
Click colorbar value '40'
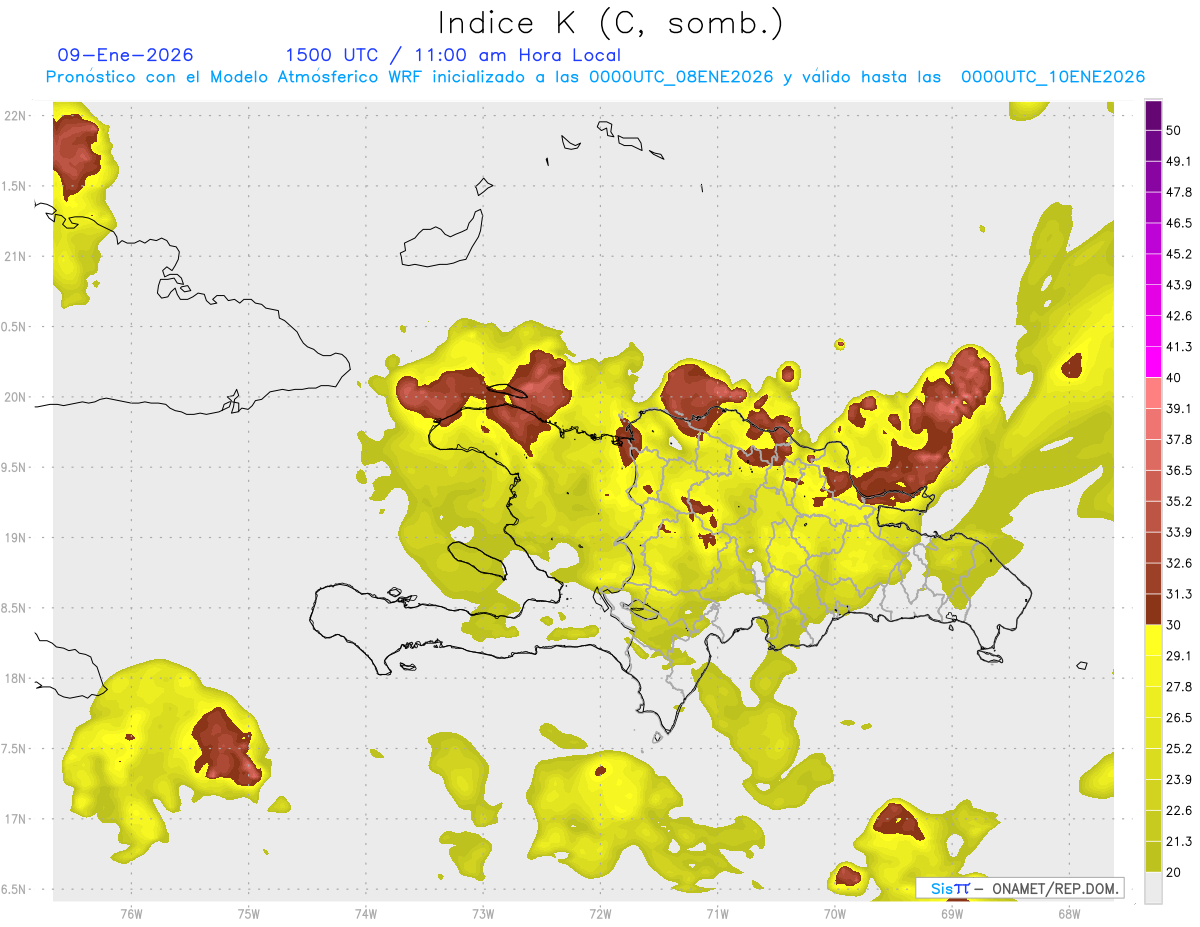tap(1175, 378)
